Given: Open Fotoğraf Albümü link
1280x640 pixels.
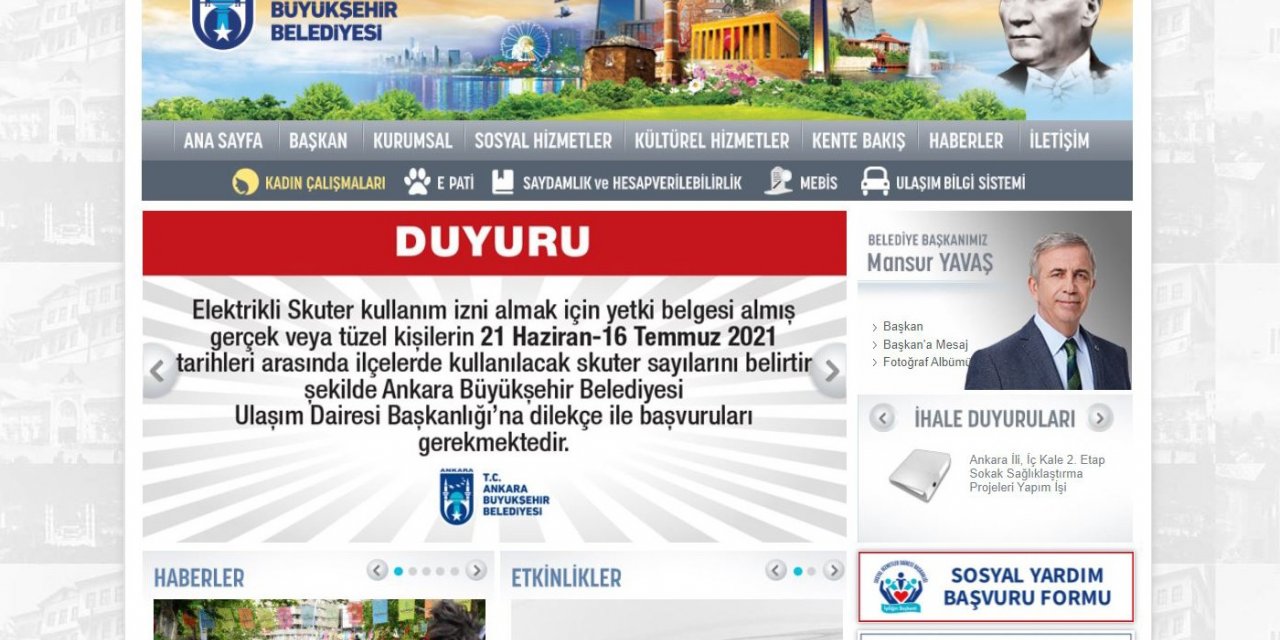Looking at the screenshot, I should [927, 362].
